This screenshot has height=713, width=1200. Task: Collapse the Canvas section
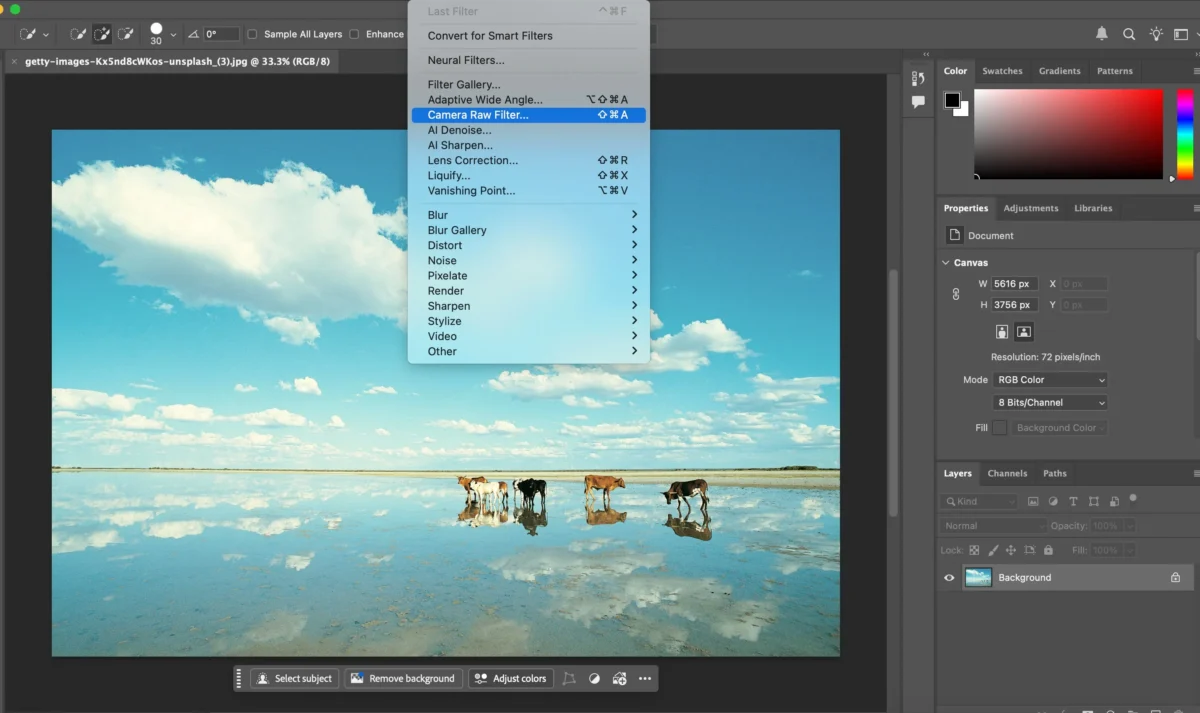[947, 263]
